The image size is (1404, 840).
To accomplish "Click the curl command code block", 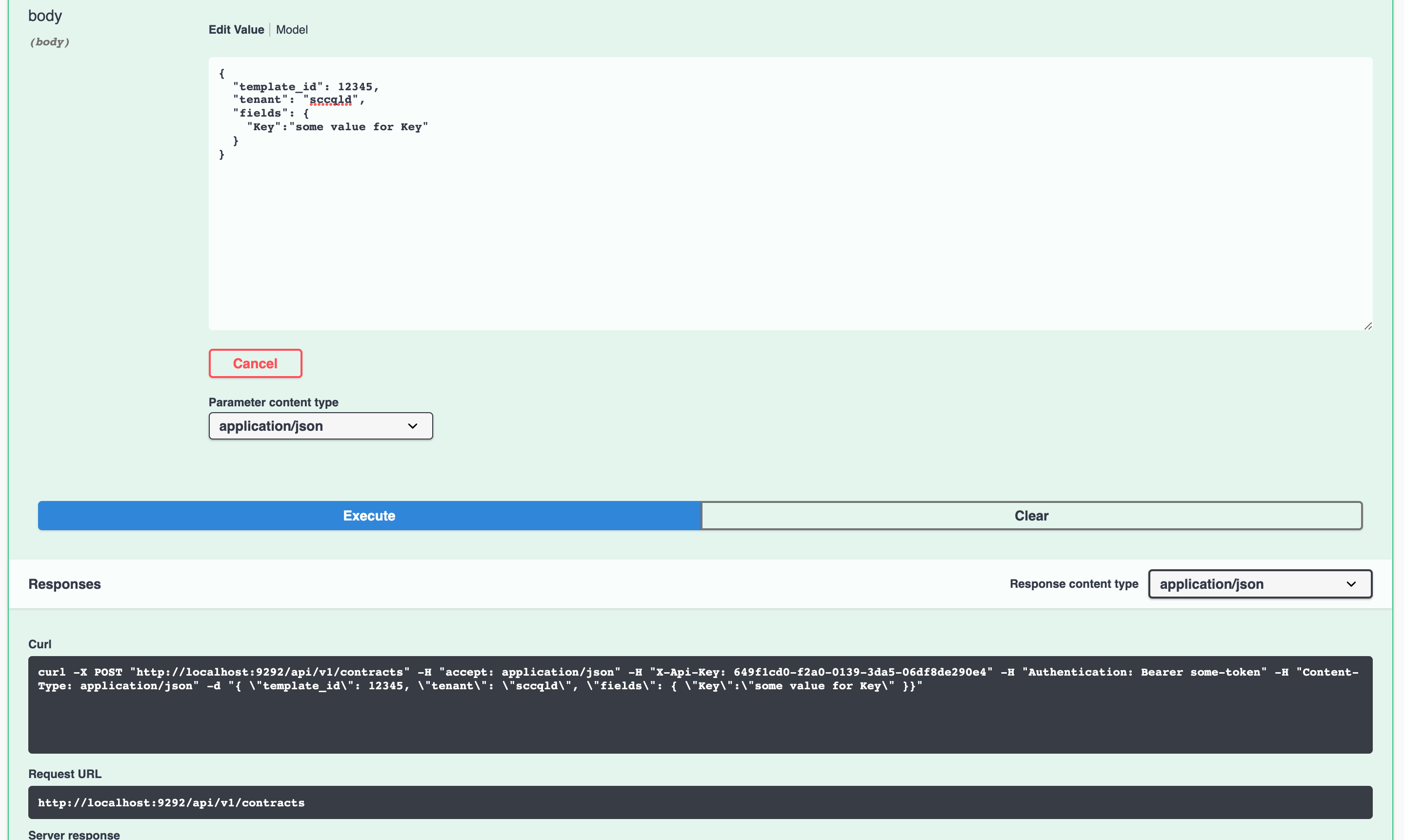I will click(700, 705).
